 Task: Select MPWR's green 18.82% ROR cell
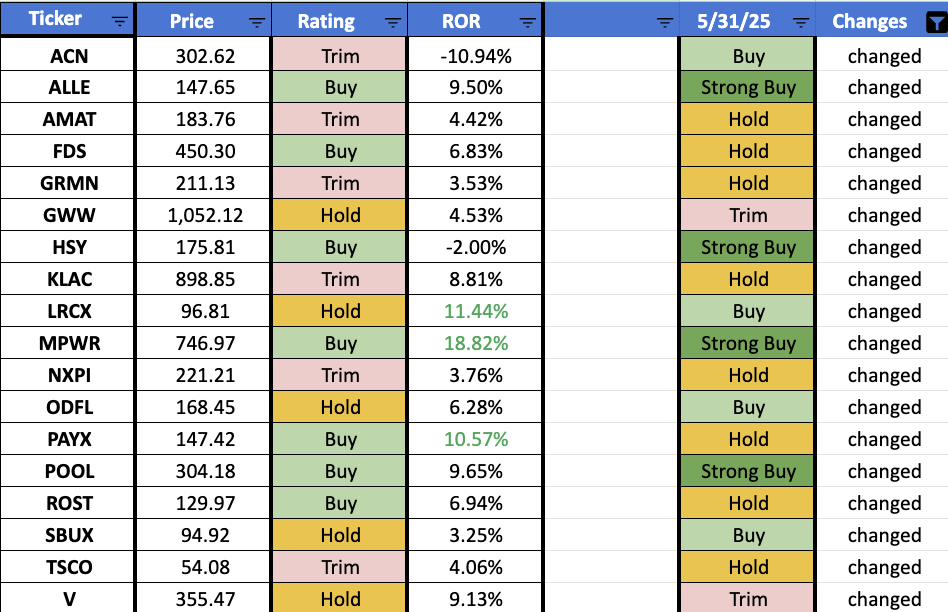(x=475, y=343)
